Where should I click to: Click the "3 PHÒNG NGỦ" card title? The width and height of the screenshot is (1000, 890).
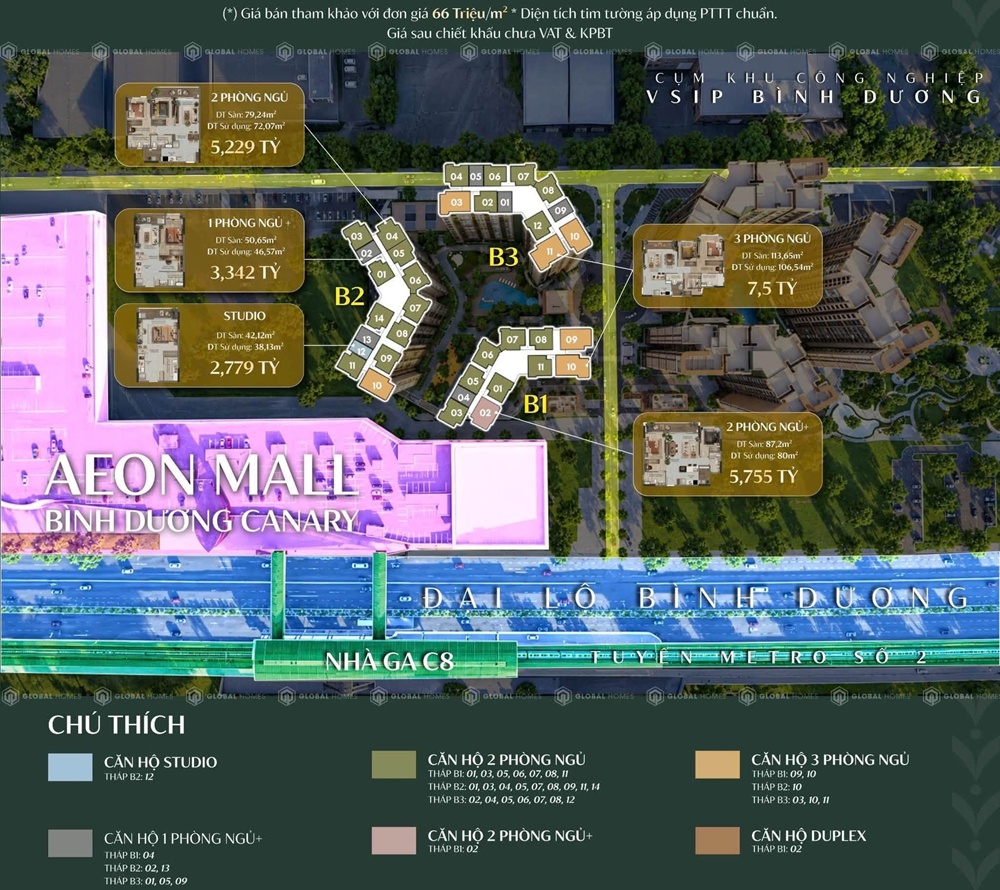pyautogui.click(x=772, y=238)
